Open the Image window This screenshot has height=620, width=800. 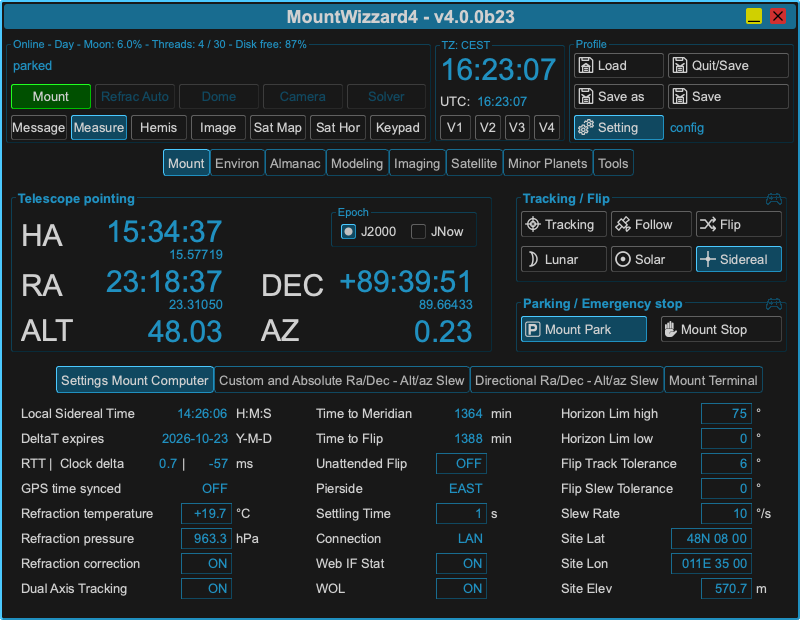pos(218,128)
